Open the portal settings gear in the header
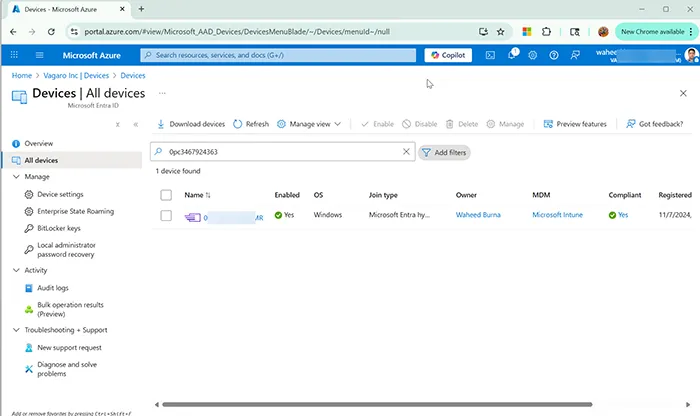Viewport: 700px width, 416px height. click(x=533, y=55)
